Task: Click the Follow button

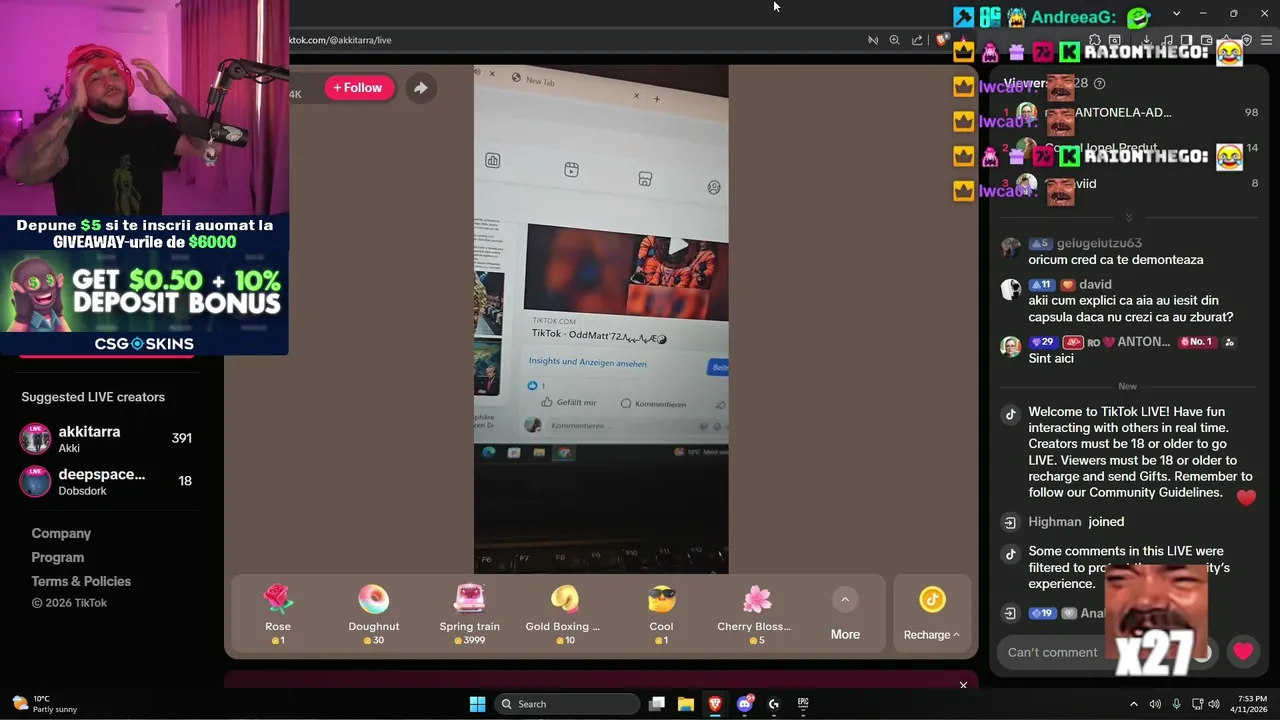Action: (358, 88)
